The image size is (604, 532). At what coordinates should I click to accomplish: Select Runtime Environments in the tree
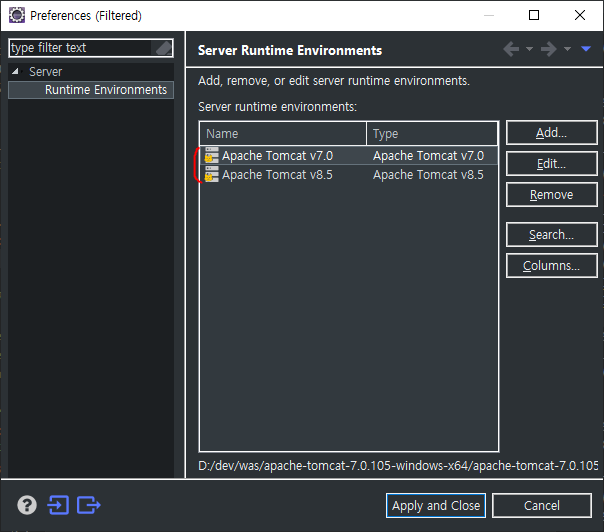pos(106,90)
